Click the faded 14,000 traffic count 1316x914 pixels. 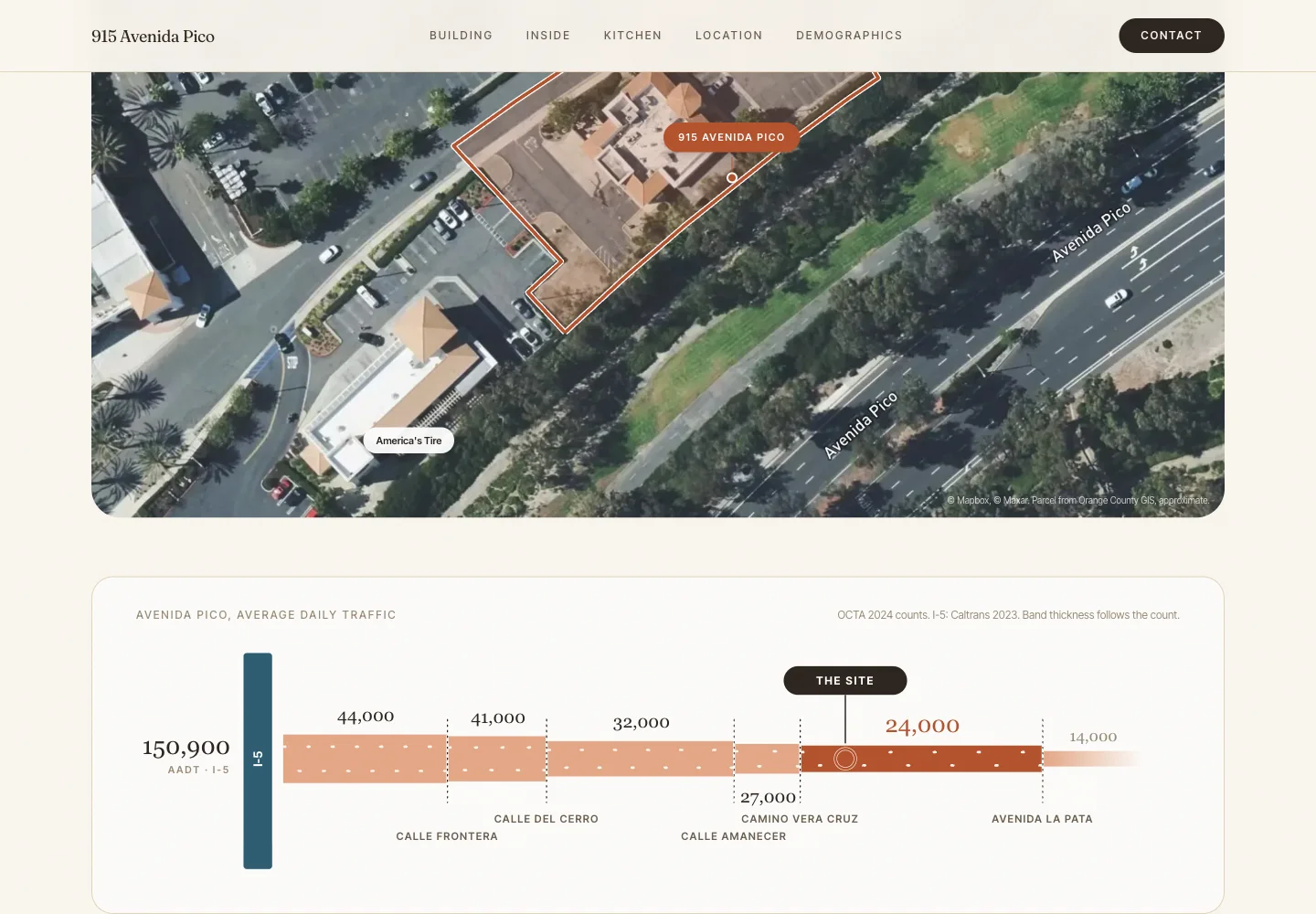tap(1093, 737)
